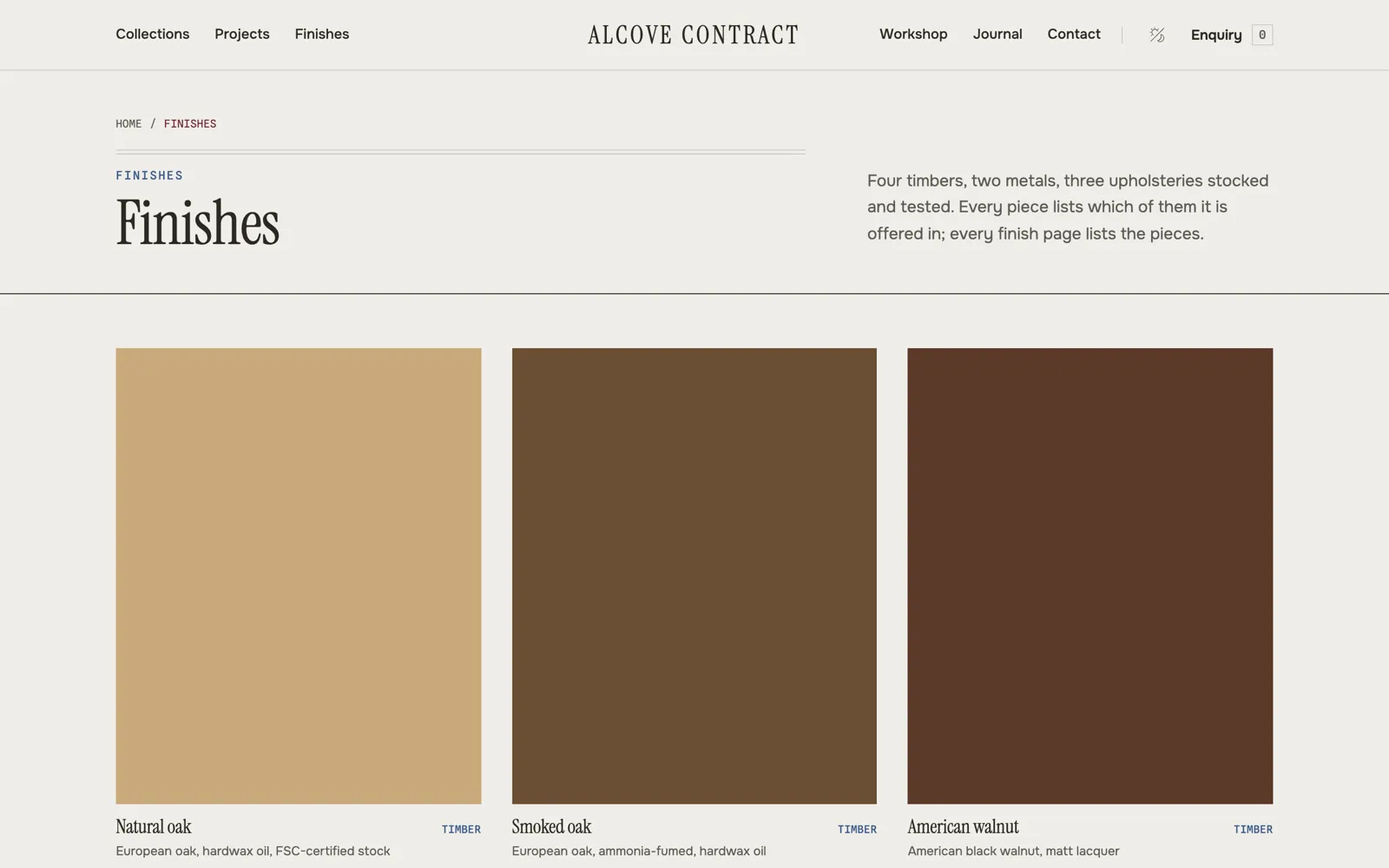This screenshot has height=868, width=1389.
Task: Click the small FINISHES label above the heading
Action: (149, 175)
